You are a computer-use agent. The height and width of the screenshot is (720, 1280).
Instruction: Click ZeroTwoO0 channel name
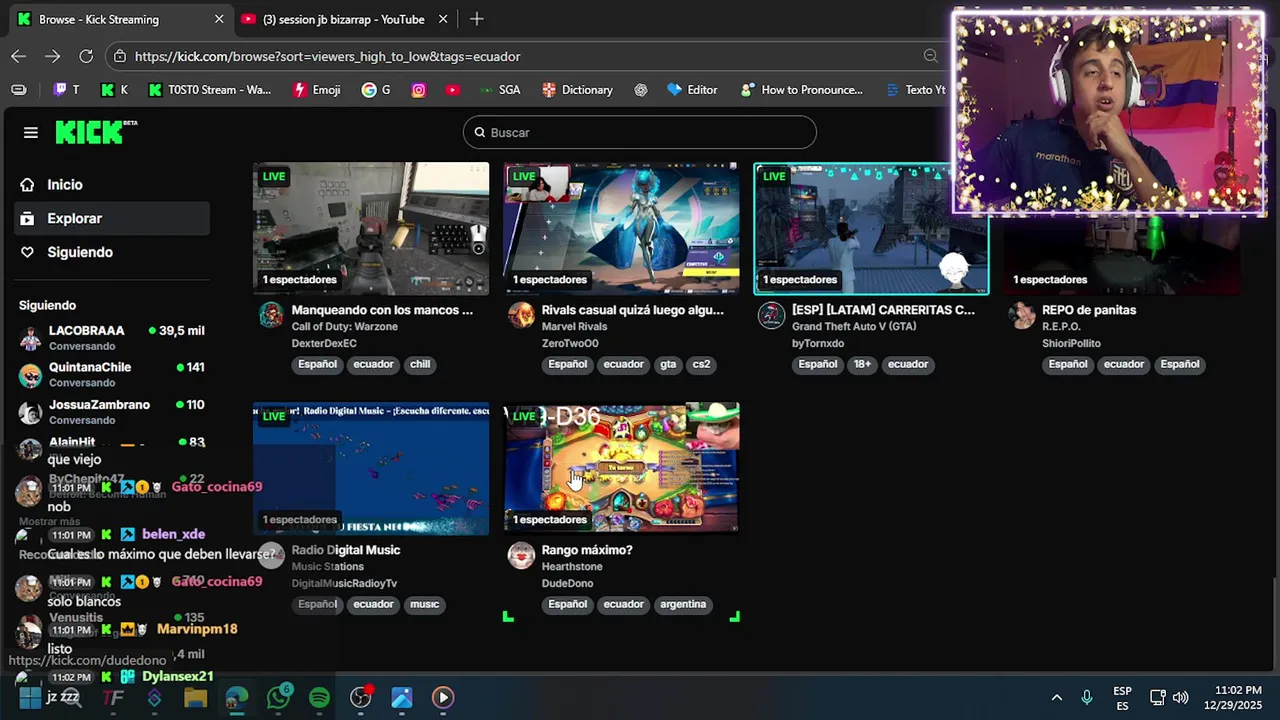[570, 343]
